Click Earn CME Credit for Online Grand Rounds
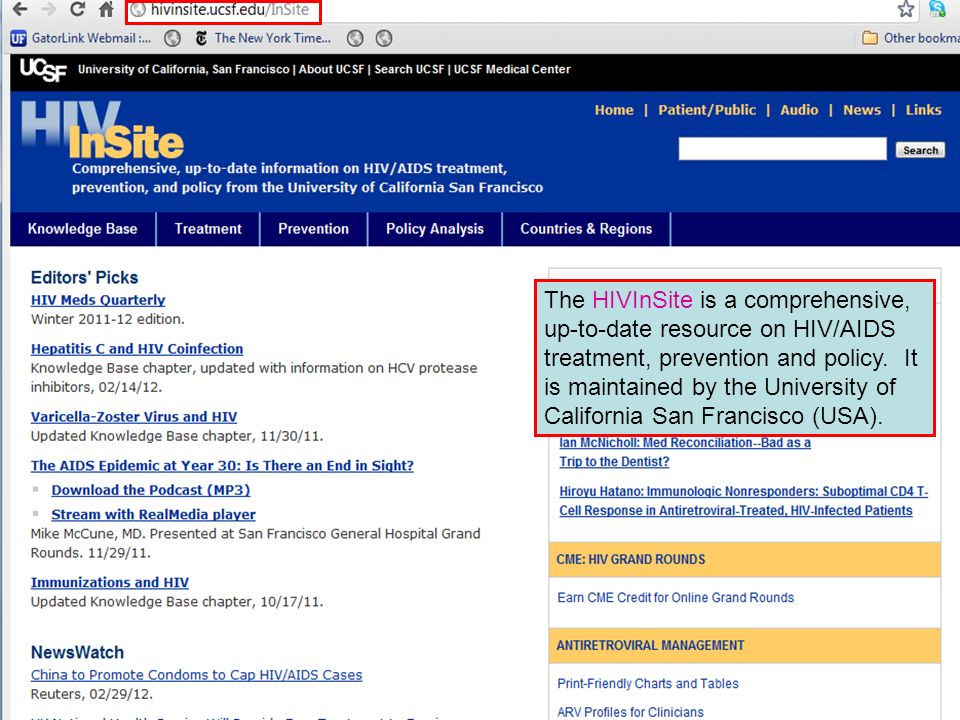 click(675, 598)
